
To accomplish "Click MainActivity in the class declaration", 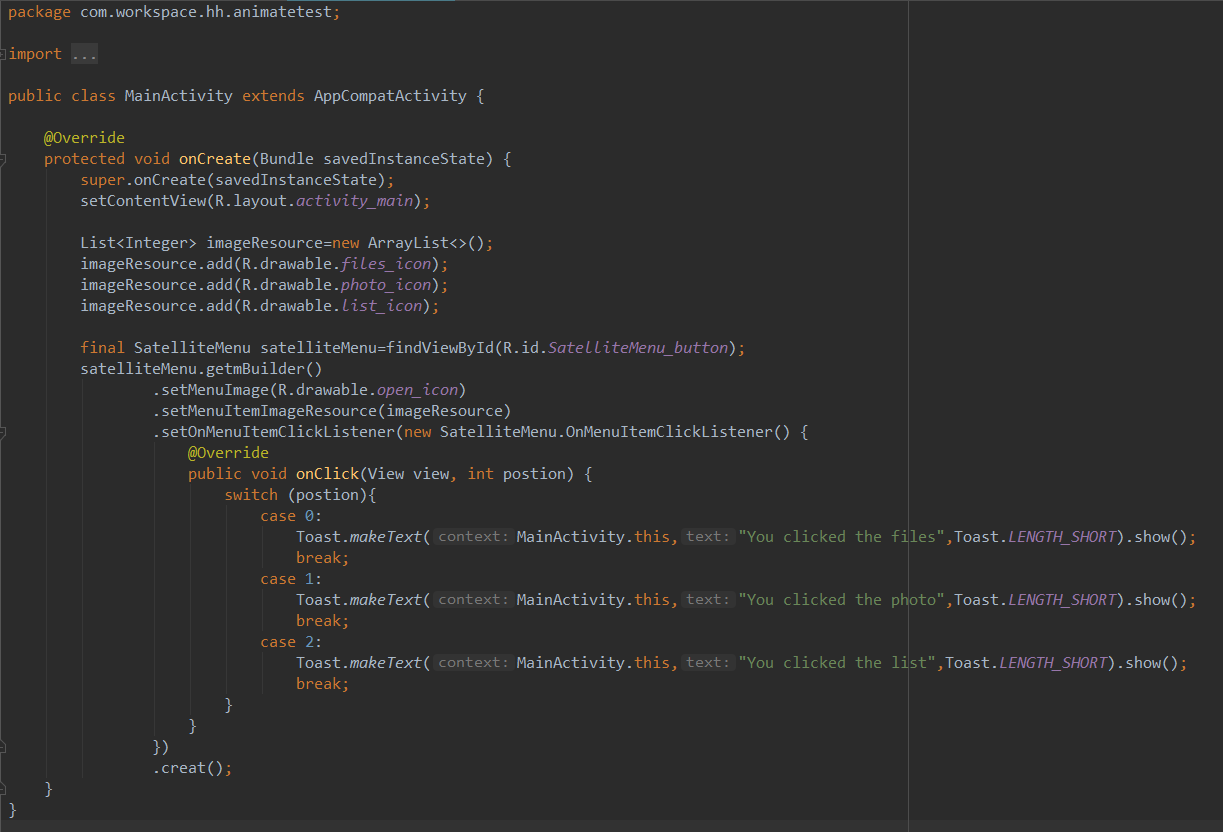I will [x=178, y=96].
